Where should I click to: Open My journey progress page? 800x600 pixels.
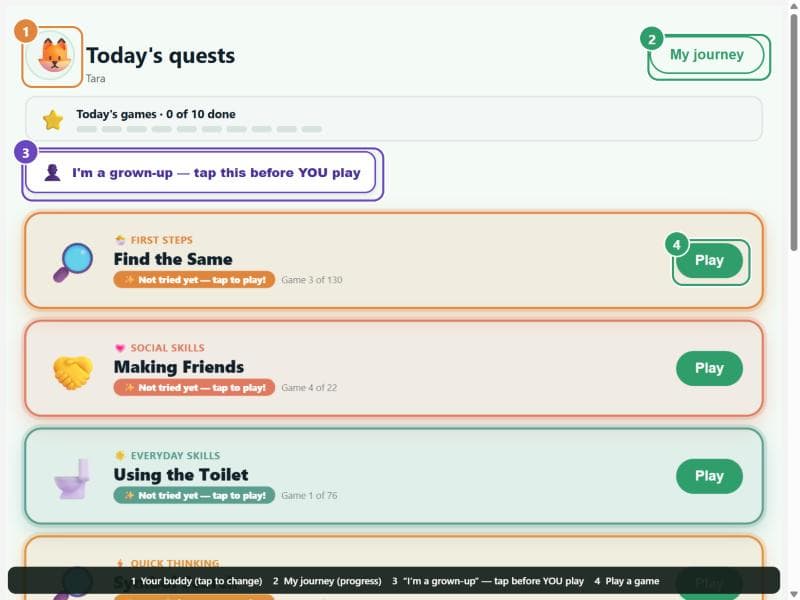point(706,55)
